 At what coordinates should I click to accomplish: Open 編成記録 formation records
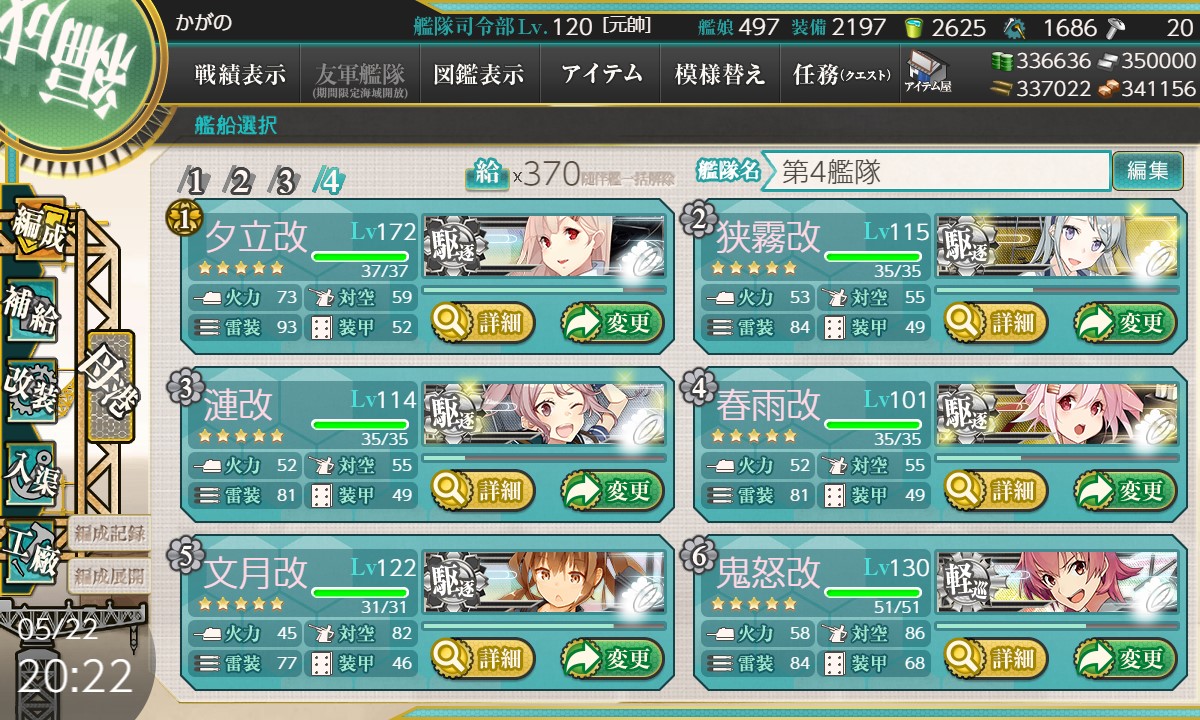point(109,533)
